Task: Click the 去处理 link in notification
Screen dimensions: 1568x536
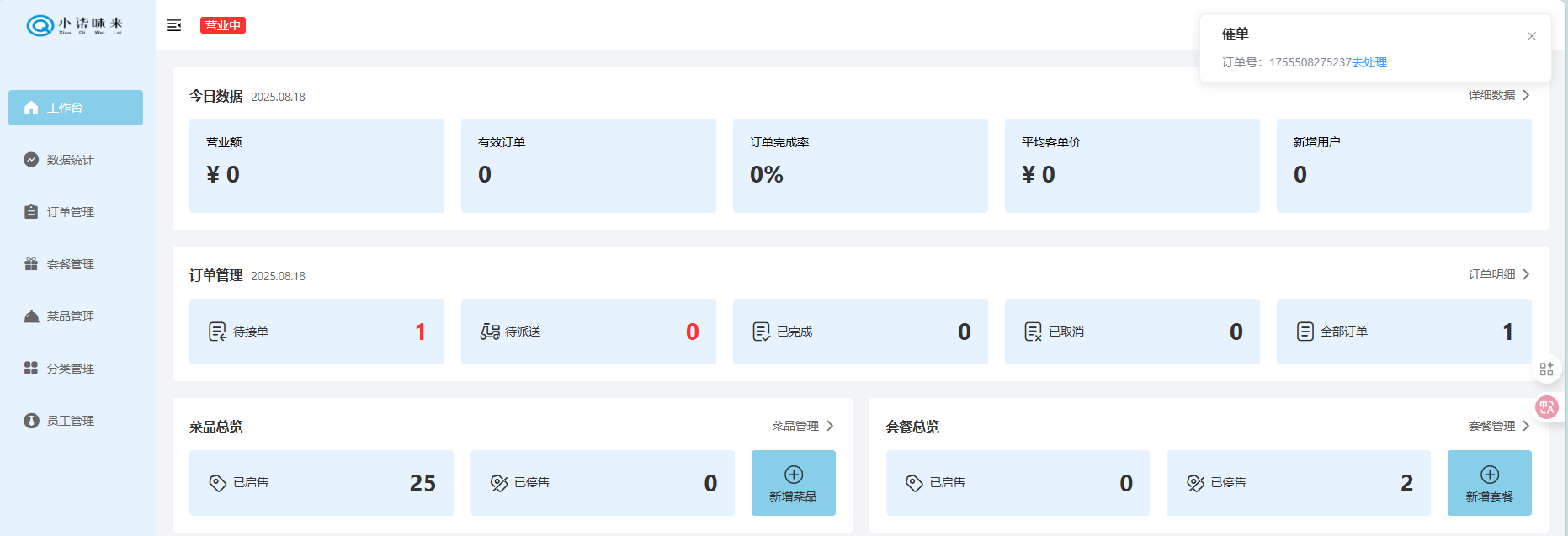Action: (x=1369, y=62)
